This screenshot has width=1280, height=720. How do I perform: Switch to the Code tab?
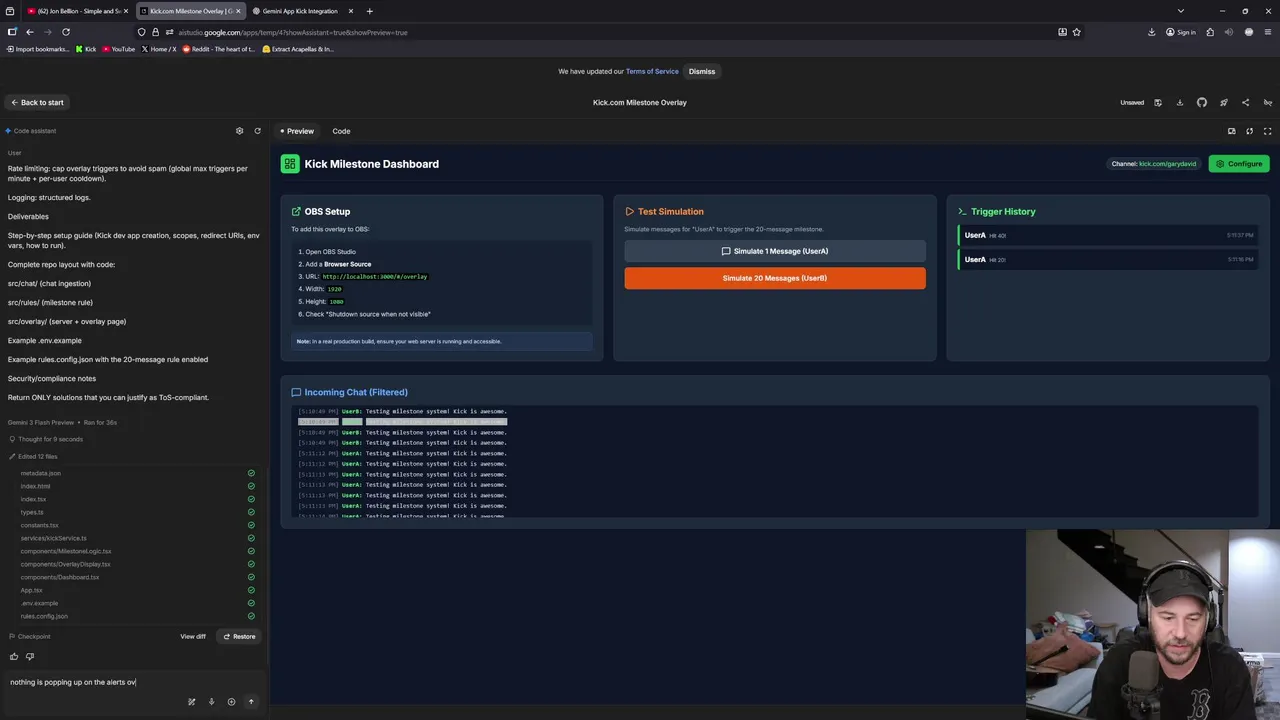(341, 131)
